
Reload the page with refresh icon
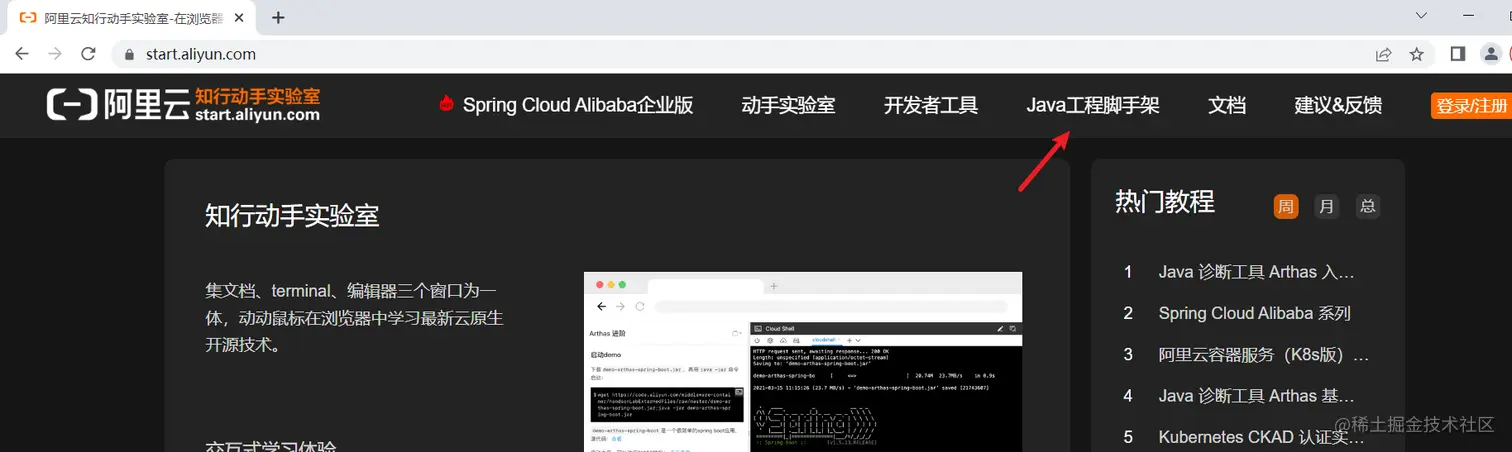88,54
